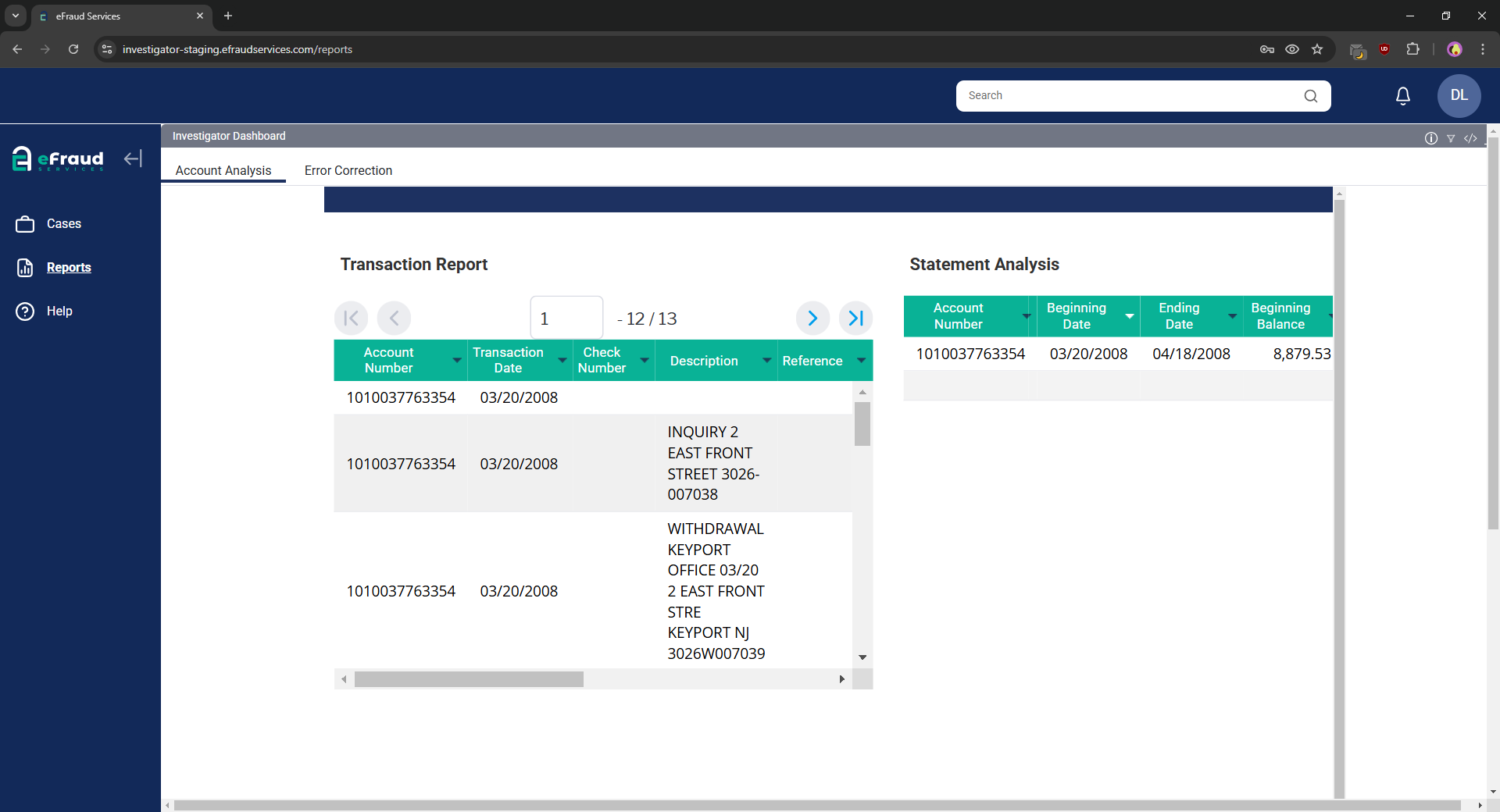The width and height of the screenshot is (1500, 812).
Task: Open Cases from the sidebar
Action: 64,224
